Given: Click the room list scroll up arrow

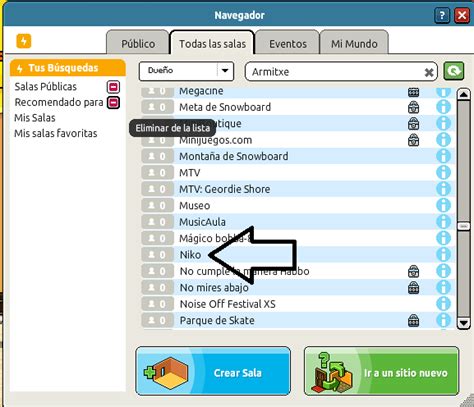Looking at the screenshot, I should tap(464, 94).
